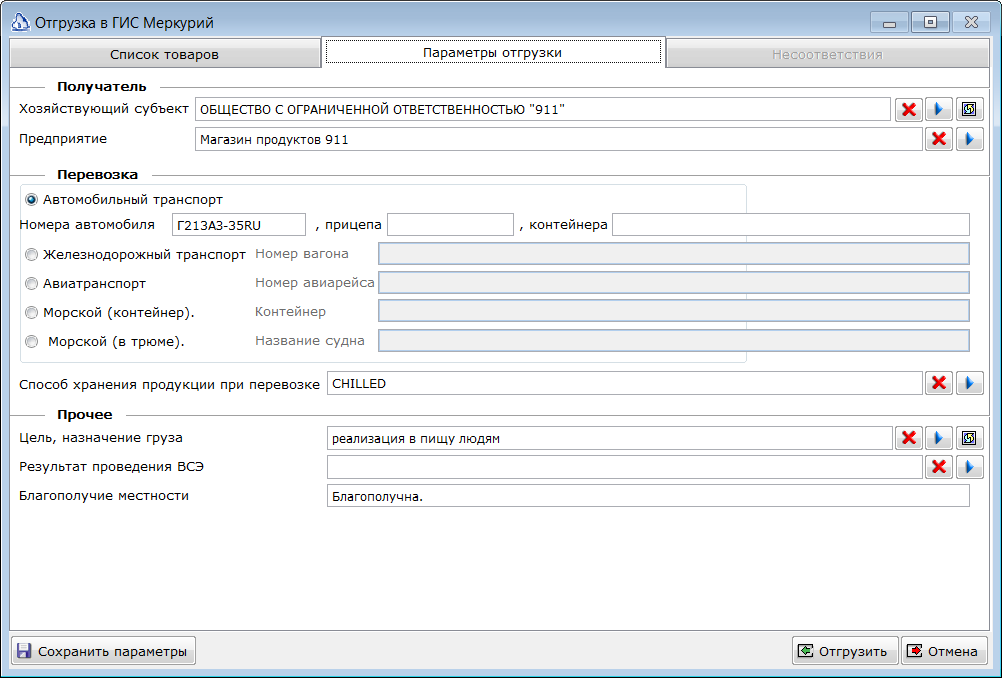Click the Хозяйствующий субъект text field
This screenshot has width=1002, height=678.
[x=543, y=109]
